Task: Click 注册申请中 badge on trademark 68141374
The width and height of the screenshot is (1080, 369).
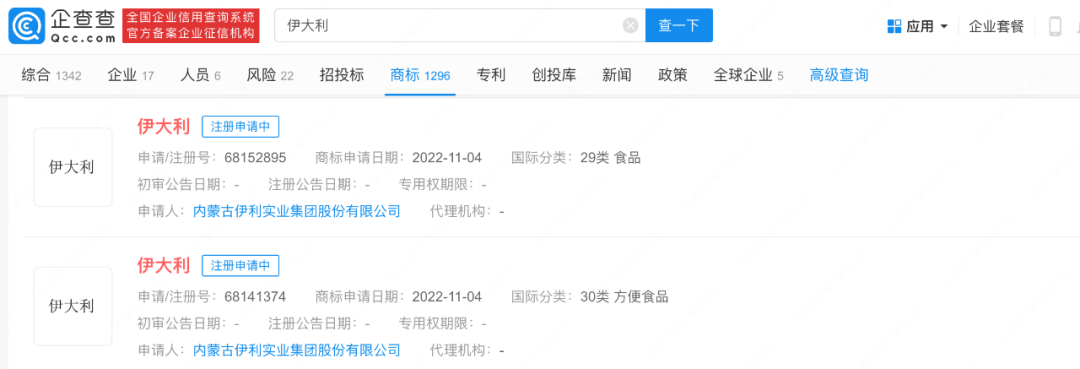Action: click(x=240, y=266)
